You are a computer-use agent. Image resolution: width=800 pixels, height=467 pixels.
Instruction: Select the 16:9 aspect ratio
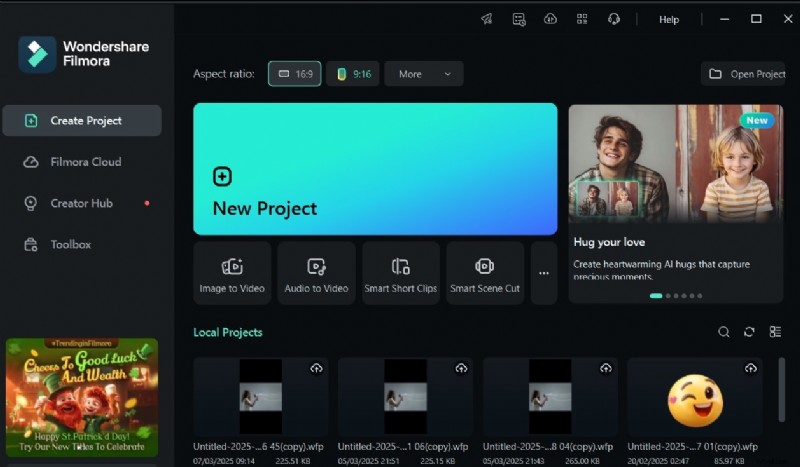coord(294,74)
